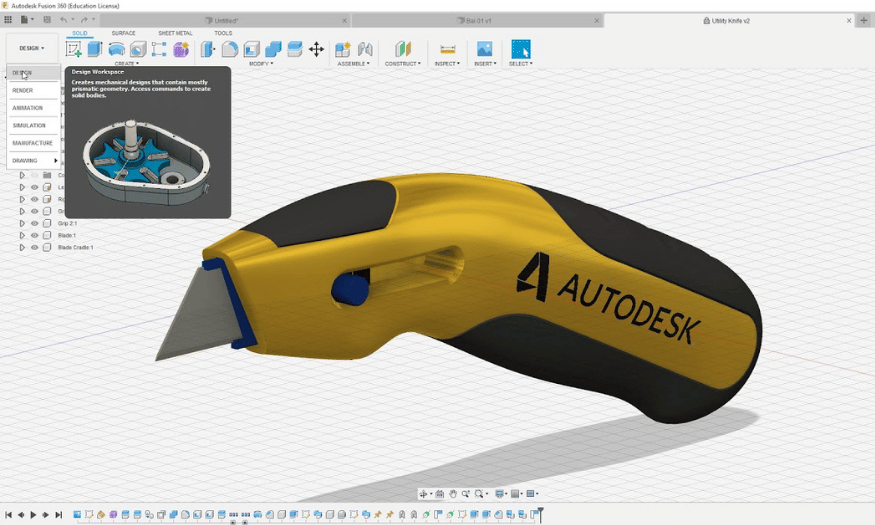Expand the Grip 2:1 component
Viewport: 875px width, 525px height.
pyautogui.click(x=22, y=223)
